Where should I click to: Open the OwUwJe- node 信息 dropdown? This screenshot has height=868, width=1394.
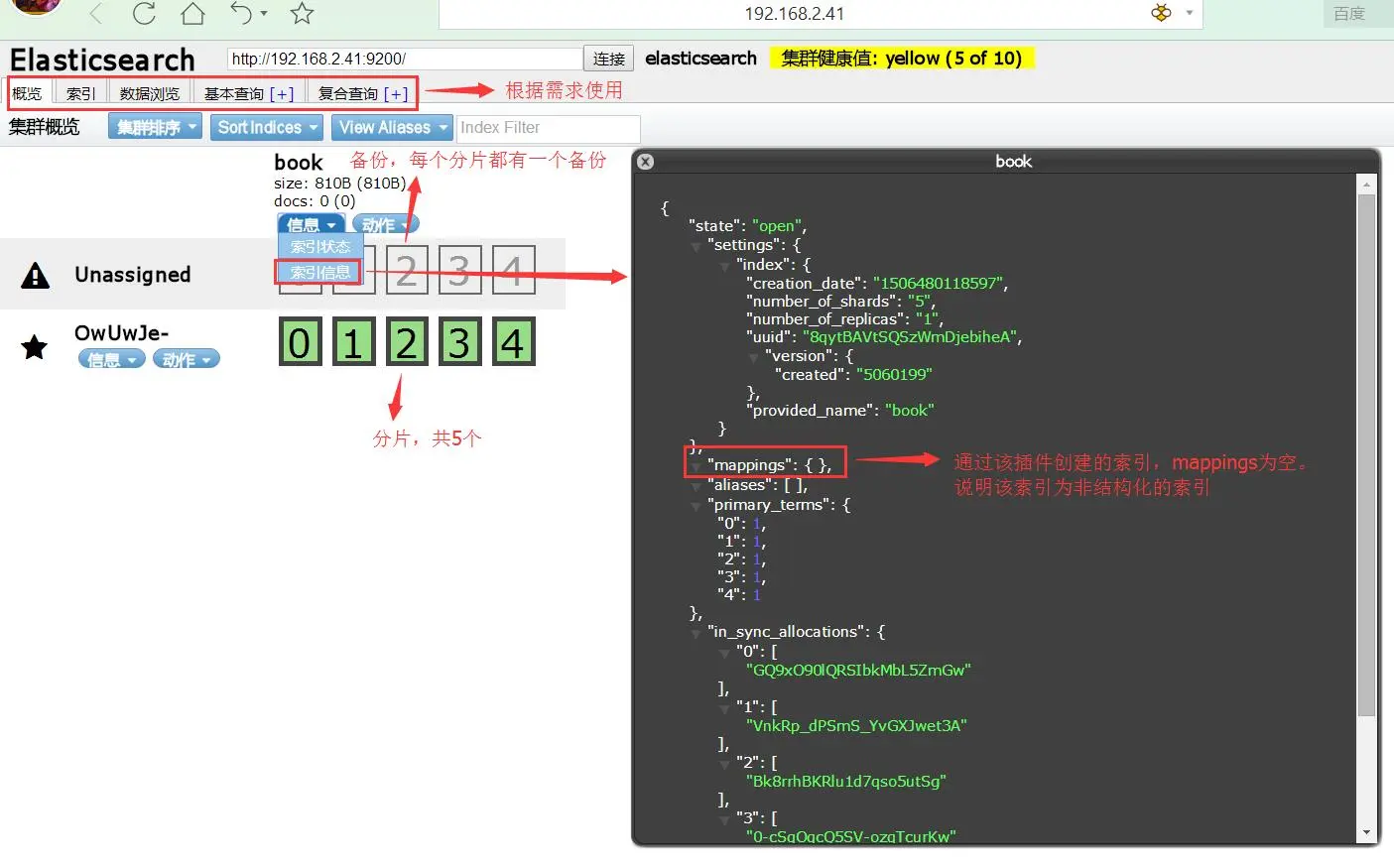pos(111,359)
